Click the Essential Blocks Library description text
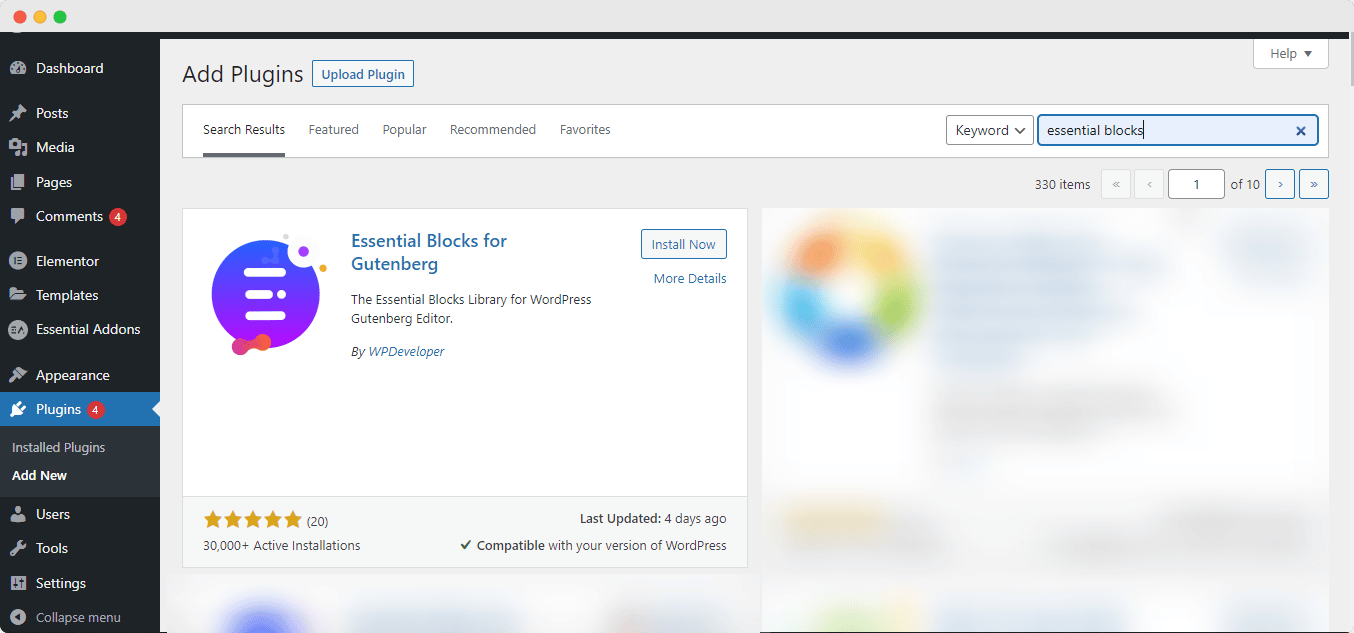 tap(471, 309)
